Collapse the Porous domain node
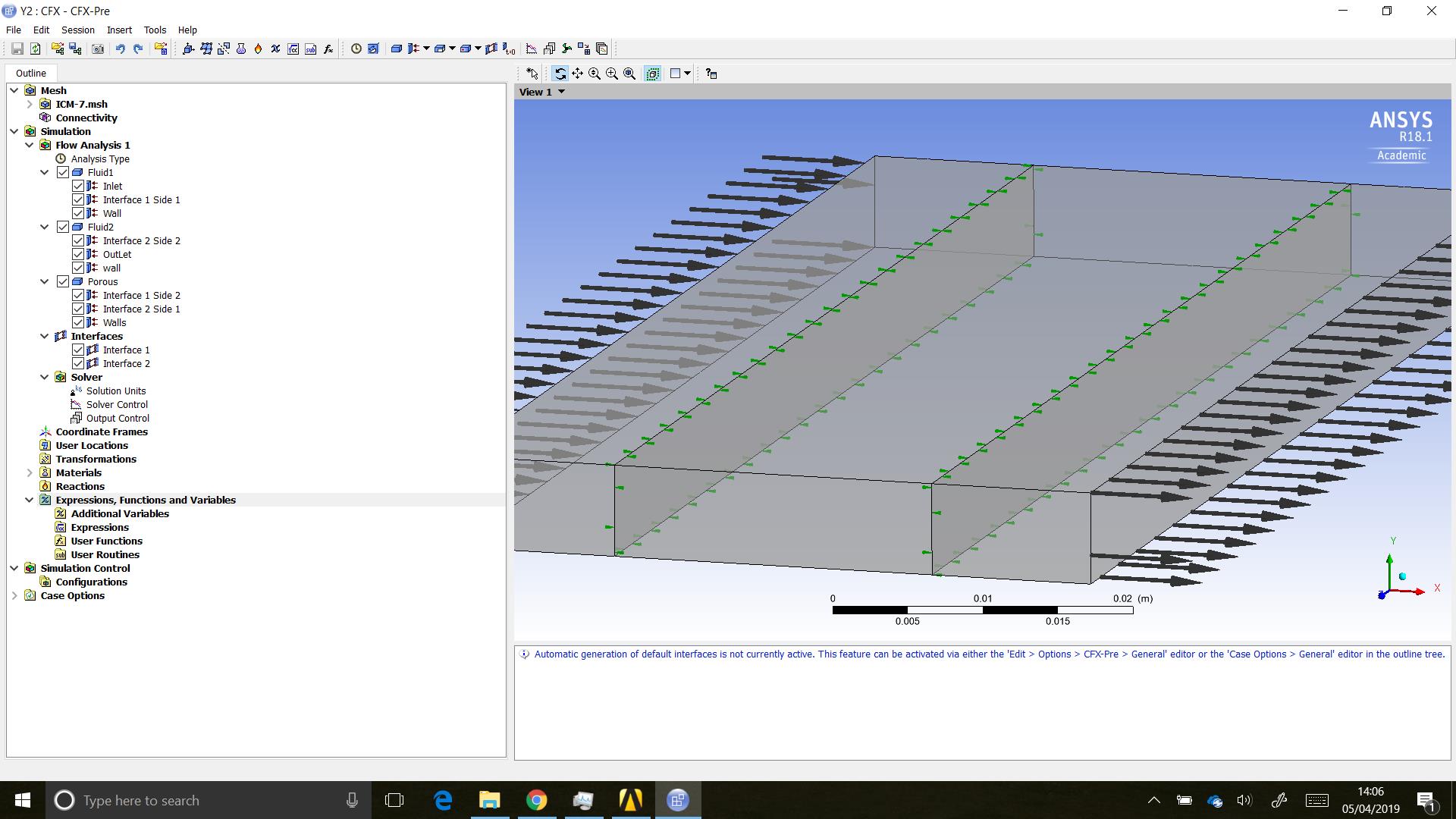1456x819 pixels. pyautogui.click(x=45, y=281)
